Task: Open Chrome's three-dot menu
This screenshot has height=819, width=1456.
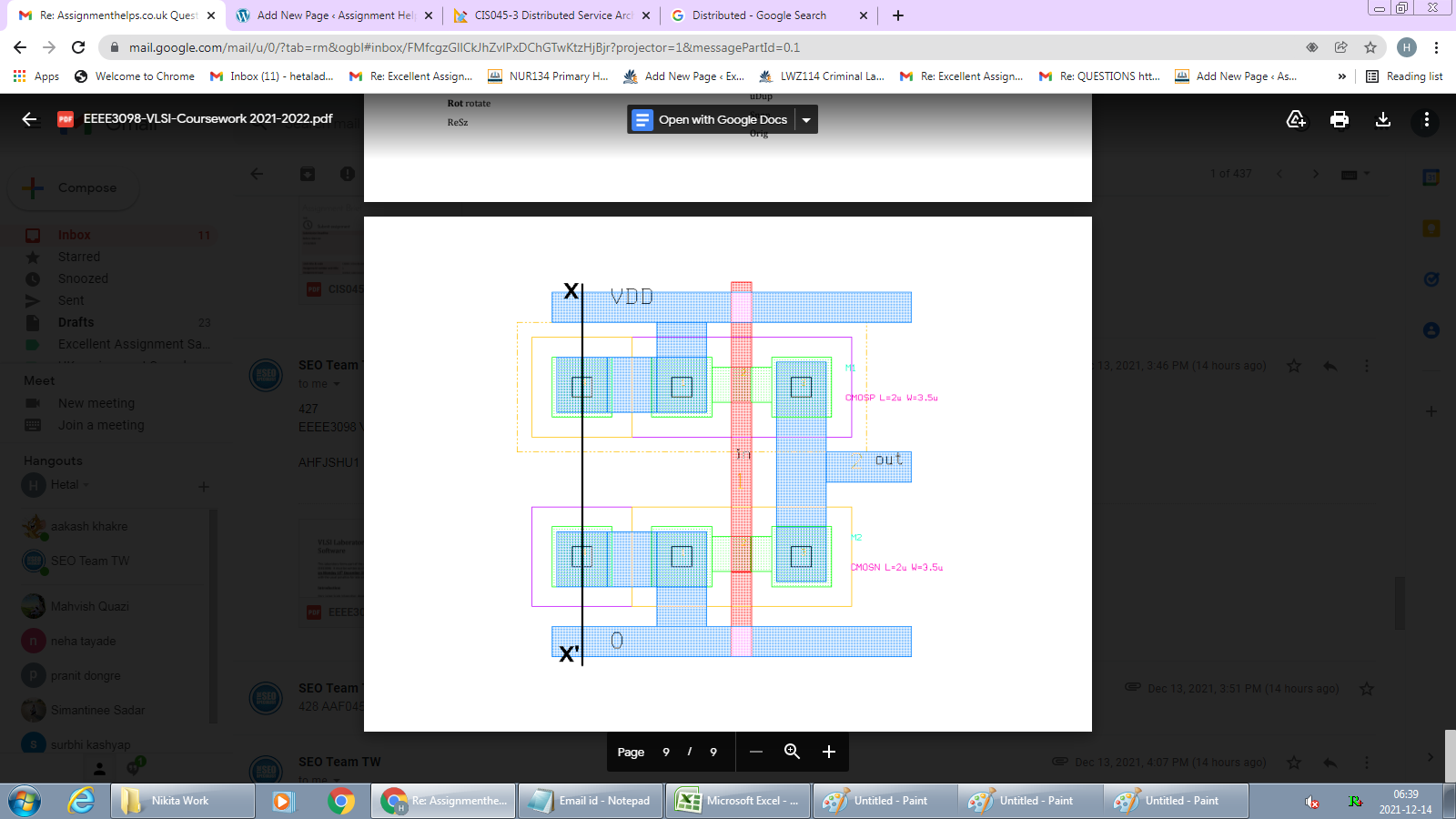Action: click(x=1436, y=47)
